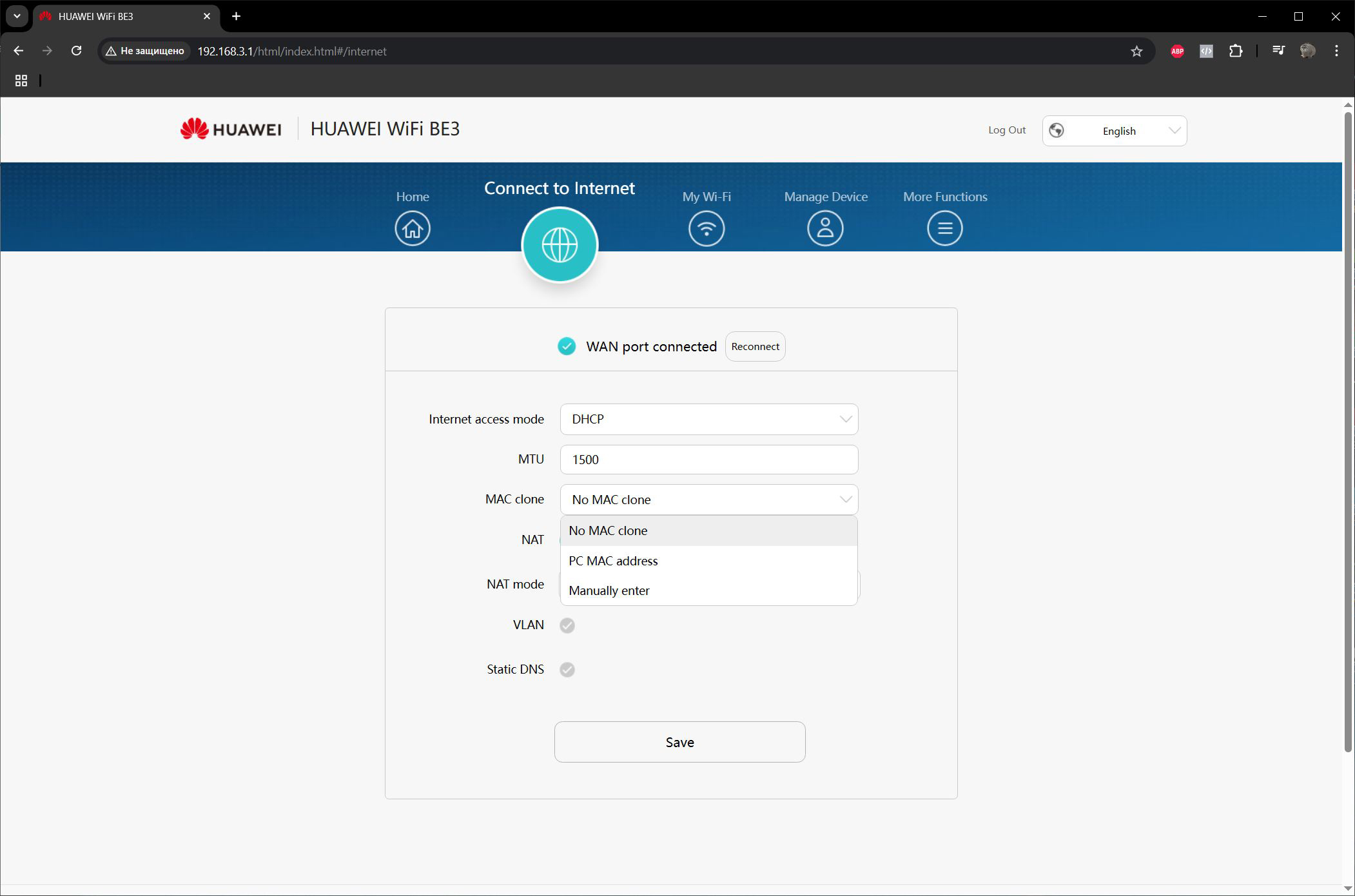Viewport: 1355px width, 896px height.
Task: Bookmark this page with the star icon
Action: click(1136, 51)
